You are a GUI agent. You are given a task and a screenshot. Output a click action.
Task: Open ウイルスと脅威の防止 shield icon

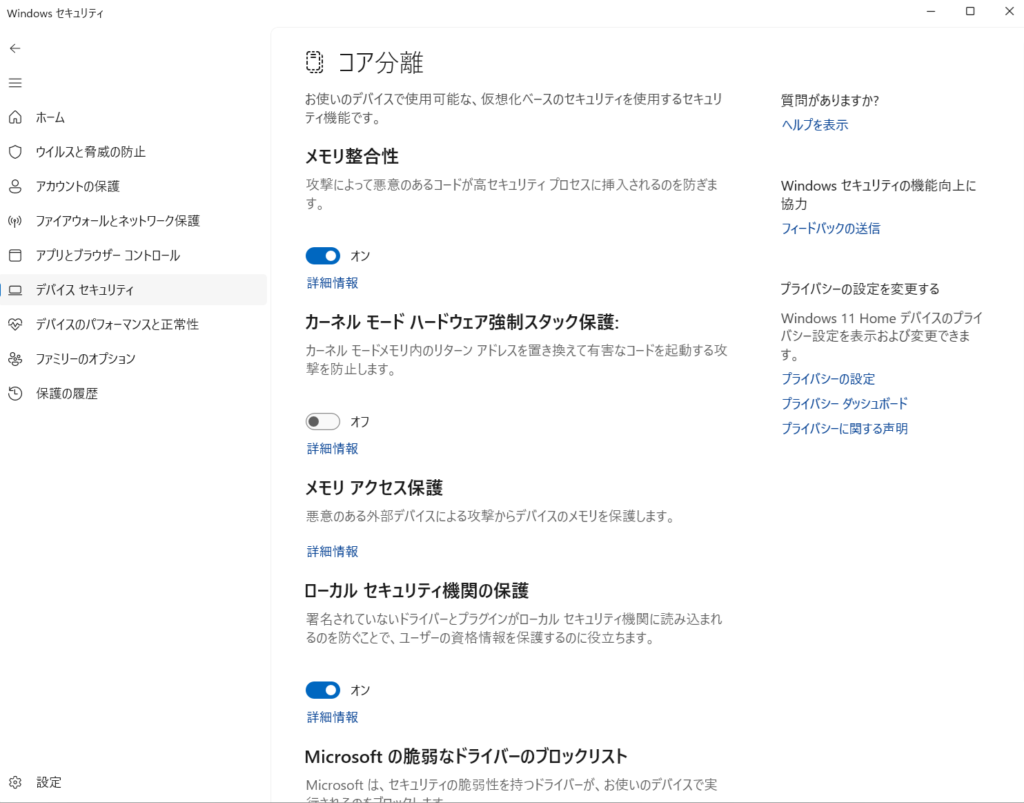click(14, 152)
